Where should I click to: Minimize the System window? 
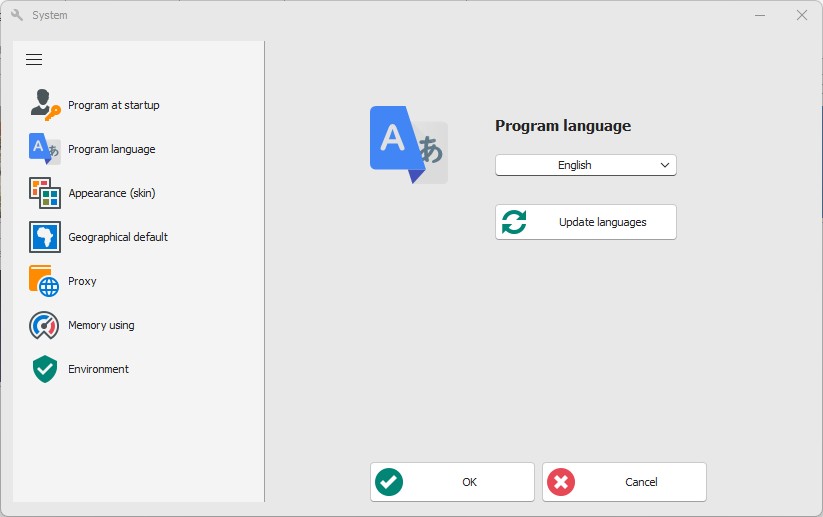point(760,15)
